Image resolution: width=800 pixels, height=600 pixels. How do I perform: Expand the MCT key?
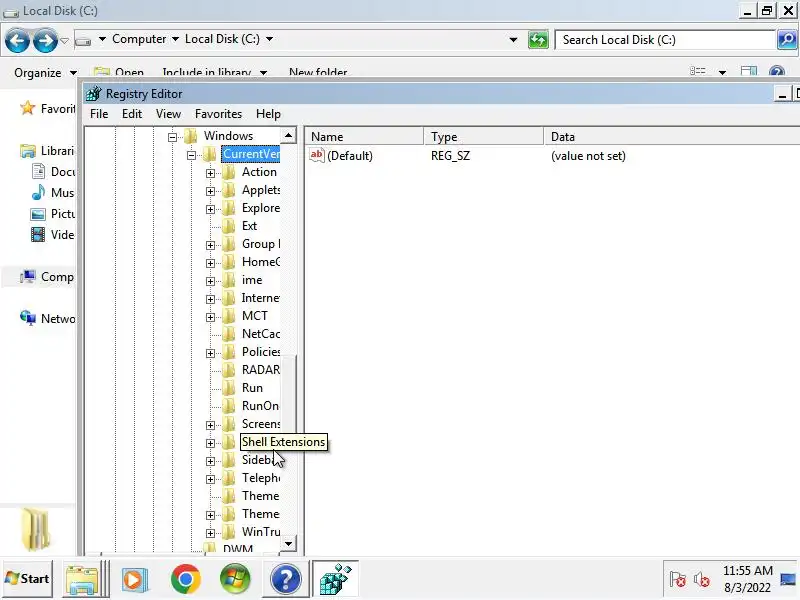(210, 317)
